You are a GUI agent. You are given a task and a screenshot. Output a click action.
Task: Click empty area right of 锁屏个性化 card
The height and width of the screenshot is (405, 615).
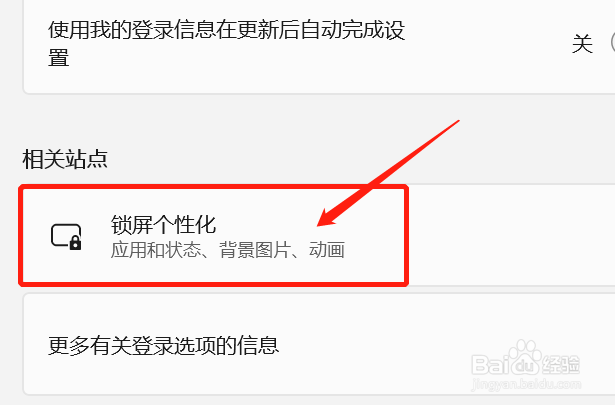[x=512, y=235]
